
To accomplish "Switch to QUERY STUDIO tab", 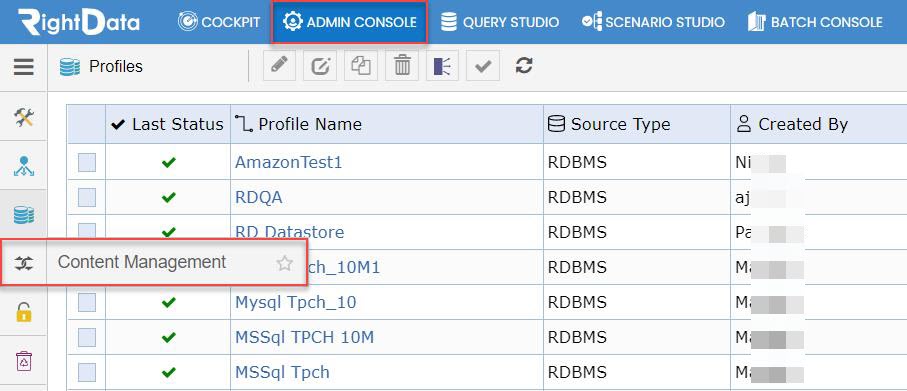I will pyautogui.click(x=499, y=22).
